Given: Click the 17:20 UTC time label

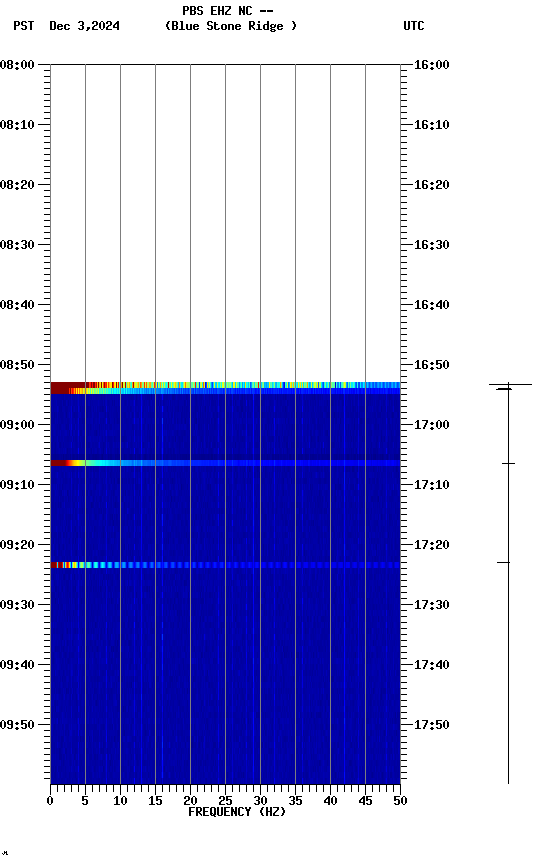Looking at the screenshot, I should [432, 545].
